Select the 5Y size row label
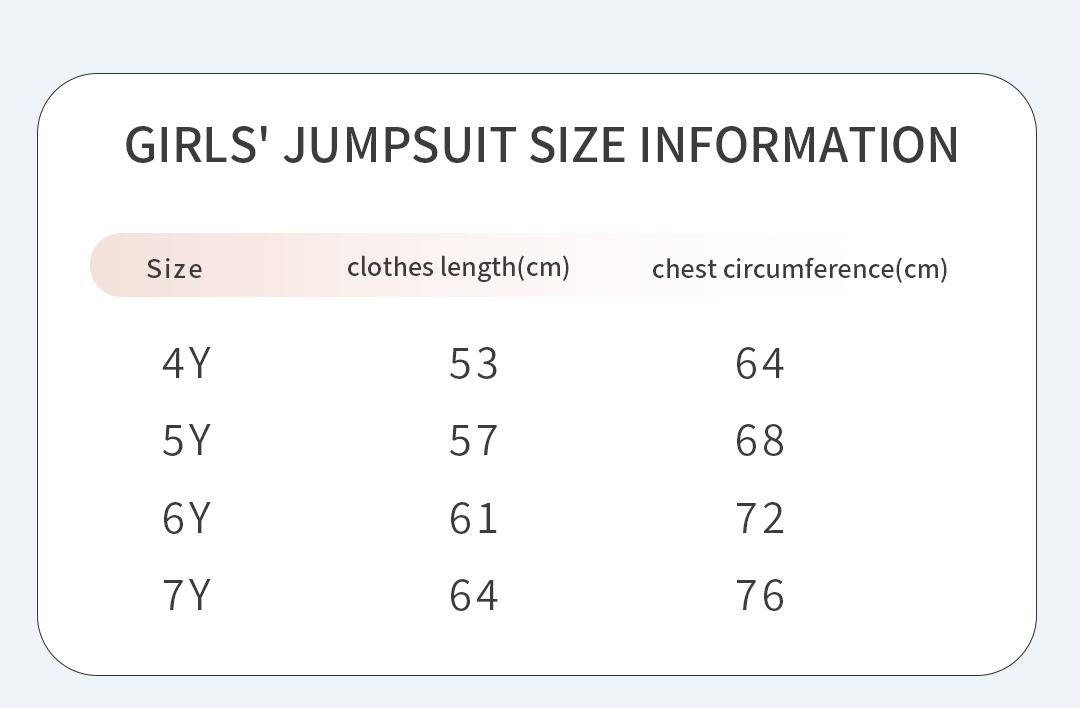The image size is (1080, 708). coord(186,440)
